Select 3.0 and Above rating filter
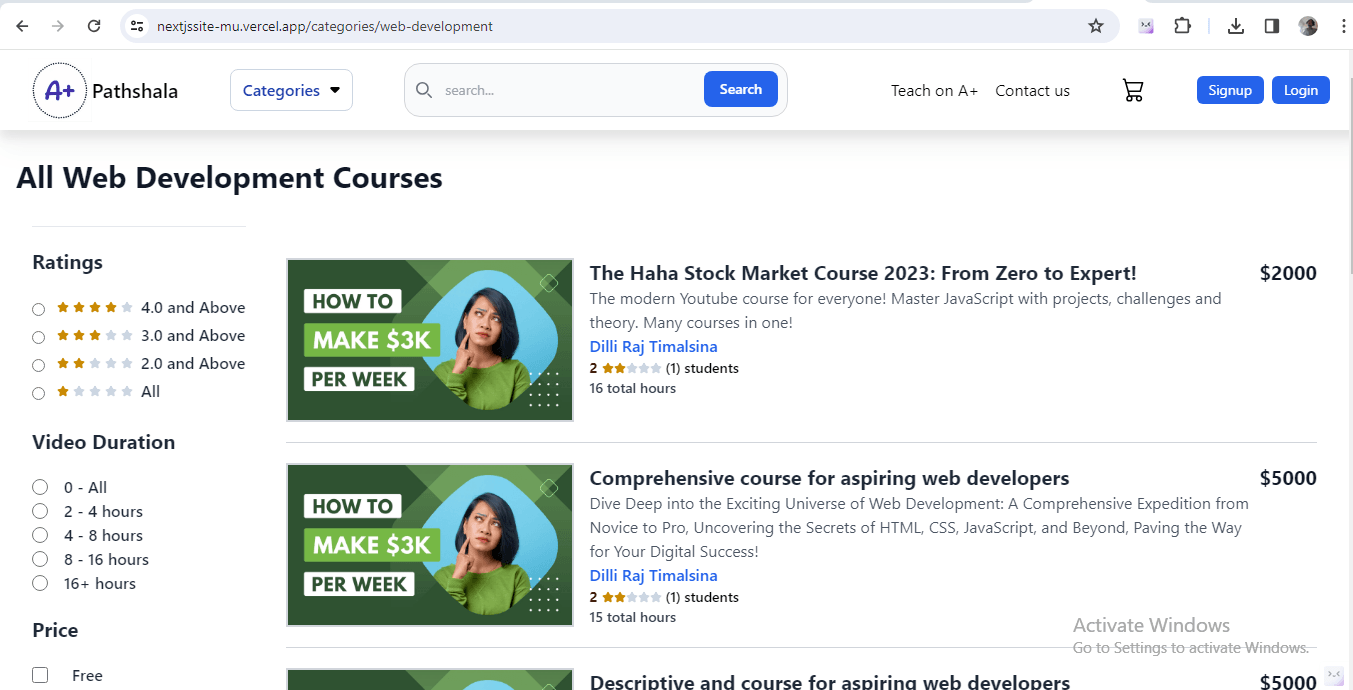This screenshot has height=690, width=1353. click(x=38, y=337)
